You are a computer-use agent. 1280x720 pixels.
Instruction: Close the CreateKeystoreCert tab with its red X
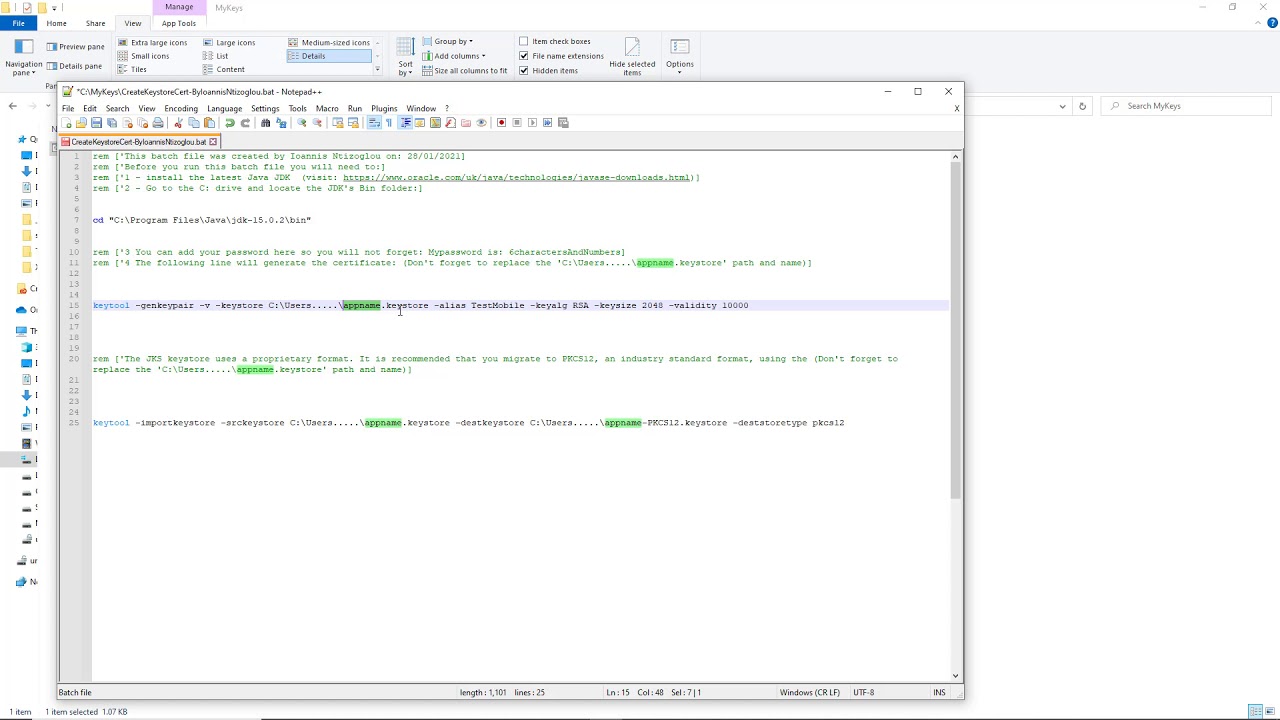tap(212, 142)
